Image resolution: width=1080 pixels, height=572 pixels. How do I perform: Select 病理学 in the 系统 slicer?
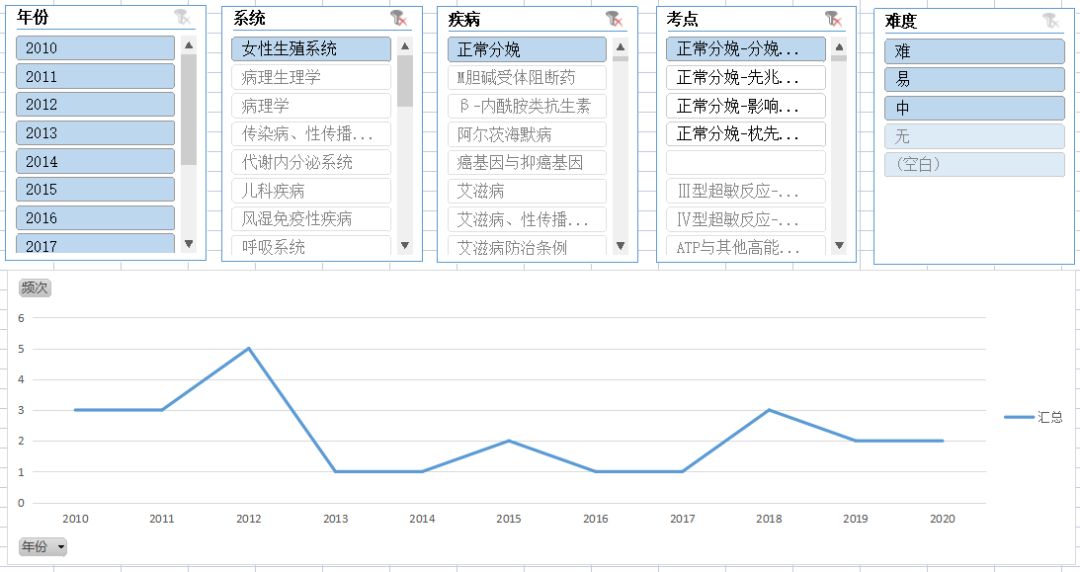coord(310,105)
